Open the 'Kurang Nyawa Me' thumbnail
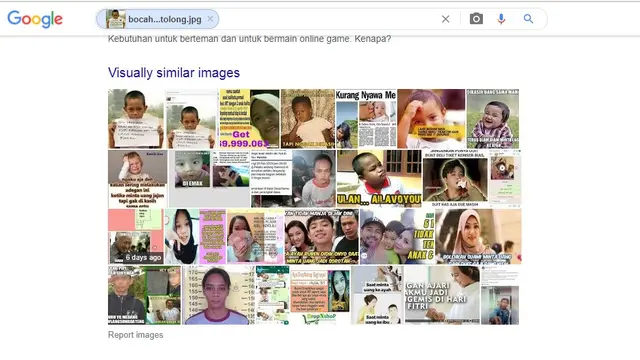 (366, 119)
